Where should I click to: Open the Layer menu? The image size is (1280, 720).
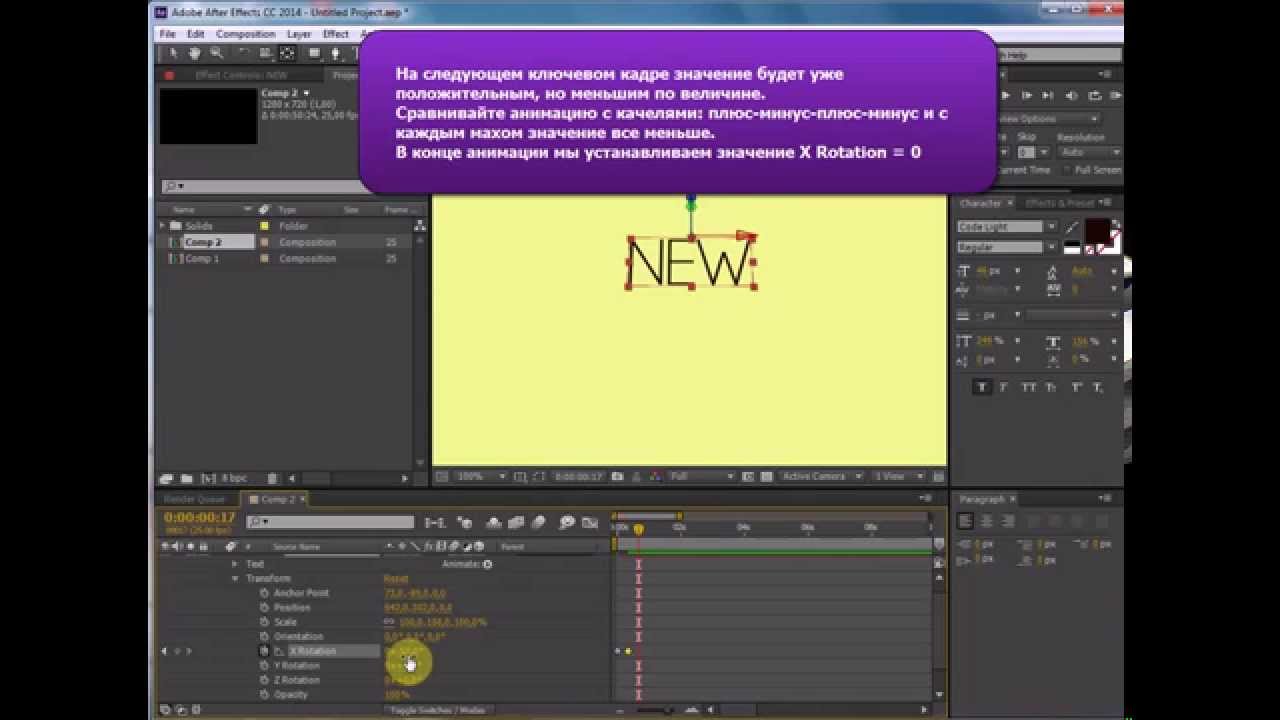coord(298,34)
